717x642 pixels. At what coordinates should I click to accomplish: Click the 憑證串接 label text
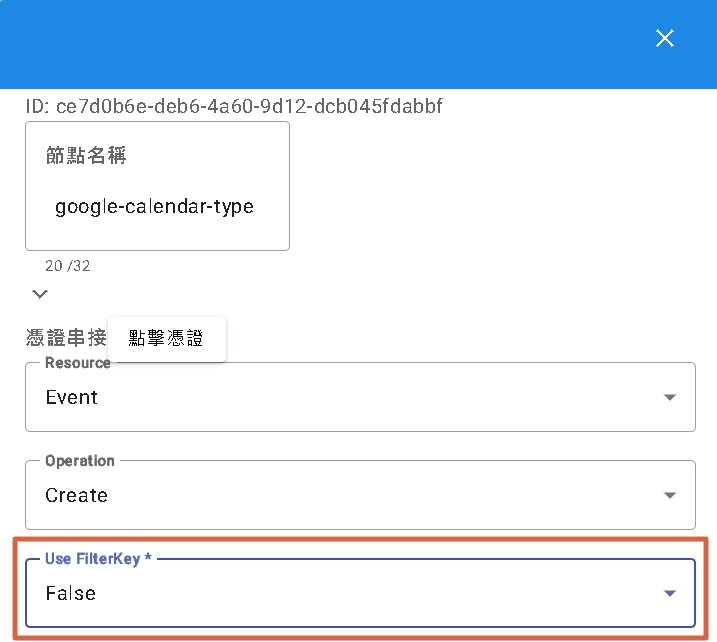[x=65, y=339]
